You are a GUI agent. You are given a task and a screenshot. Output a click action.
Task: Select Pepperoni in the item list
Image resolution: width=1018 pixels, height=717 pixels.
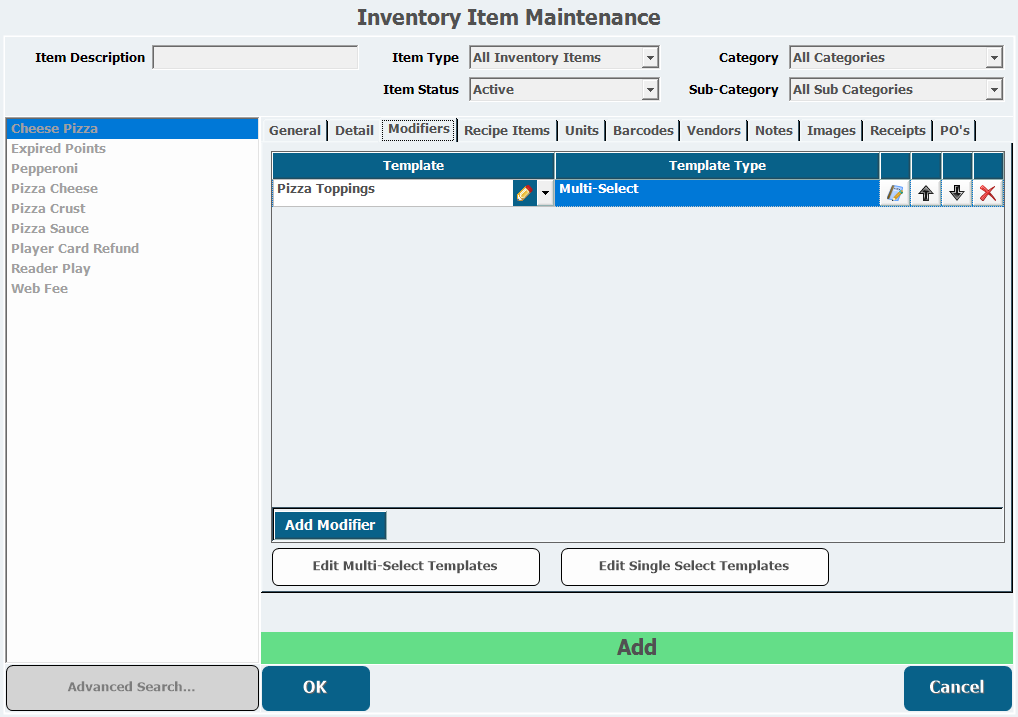tap(44, 168)
